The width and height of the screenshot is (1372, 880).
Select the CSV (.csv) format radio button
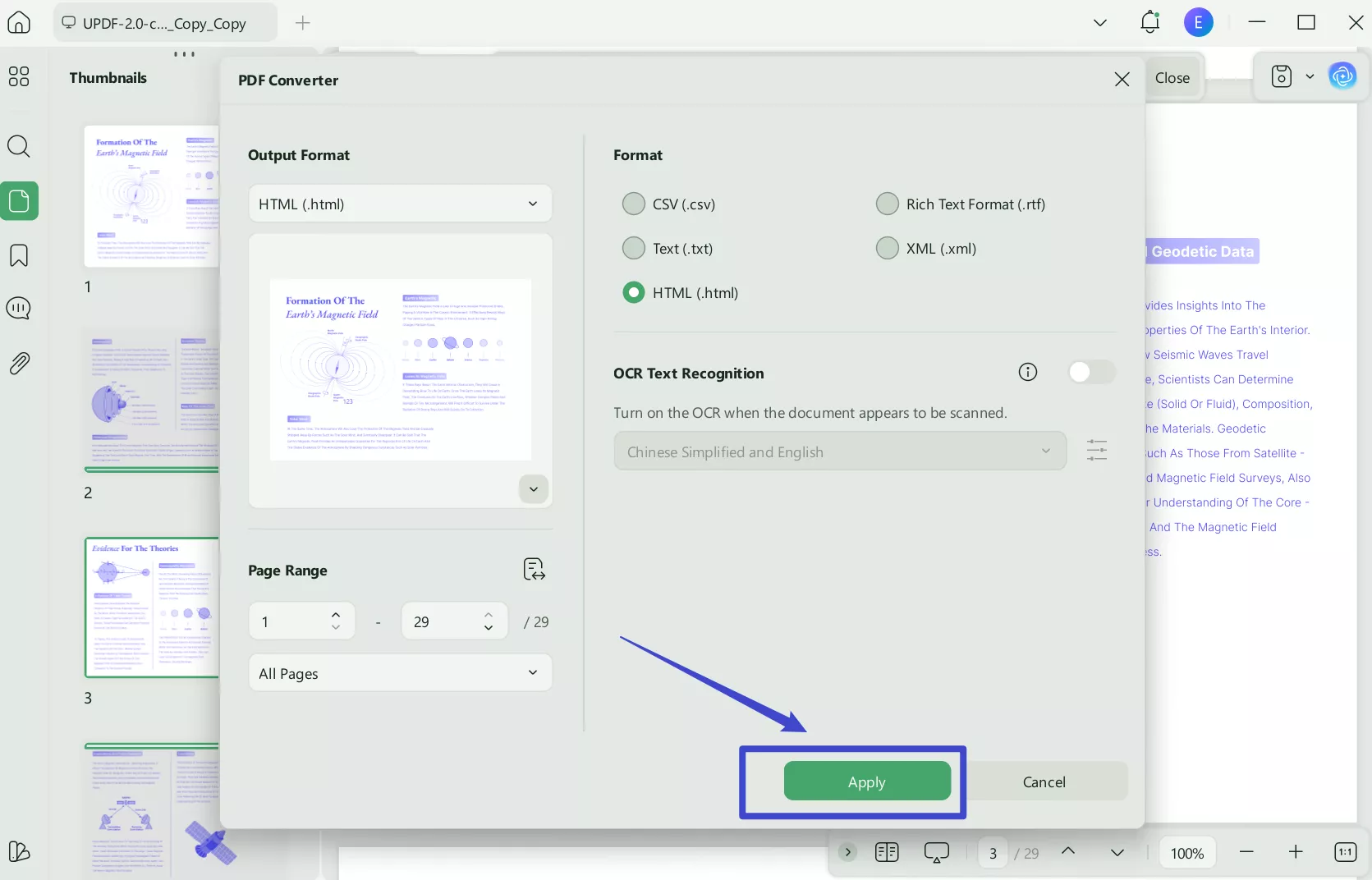pos(633,204)
